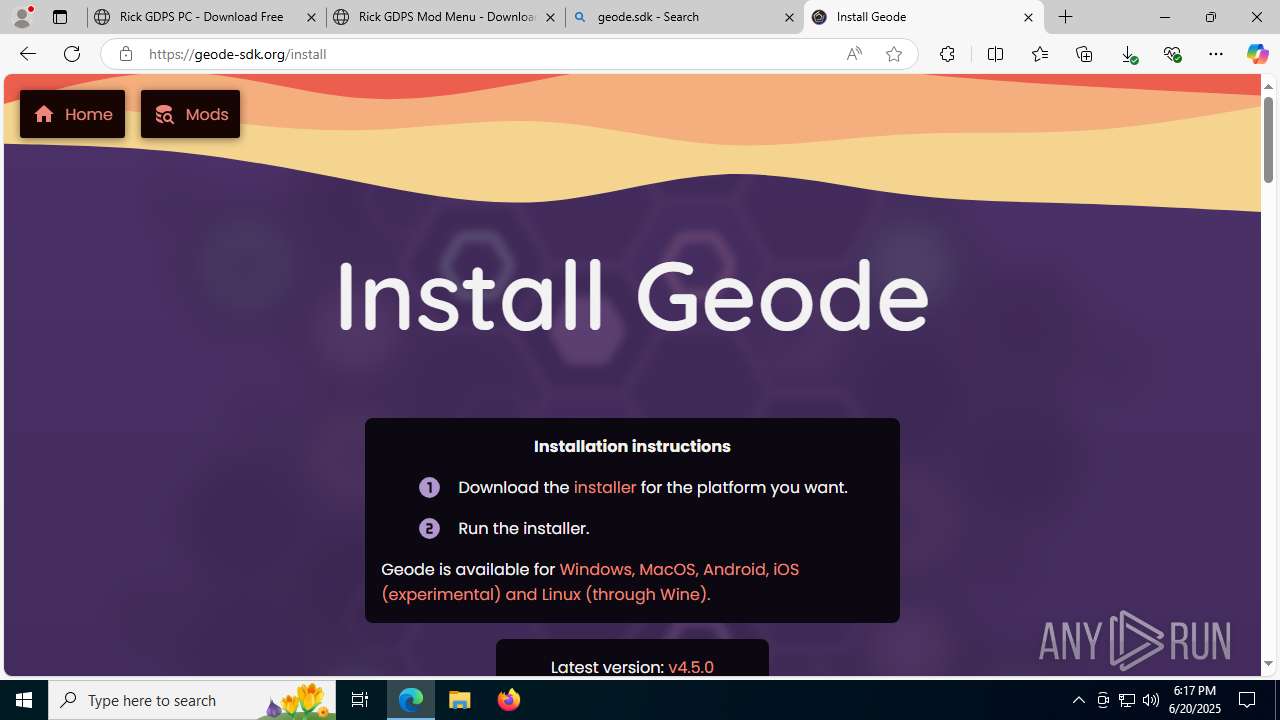Screen dimensions: 1280x720
Task: Show browser Downloads
Action: (x=1129, y=54)
